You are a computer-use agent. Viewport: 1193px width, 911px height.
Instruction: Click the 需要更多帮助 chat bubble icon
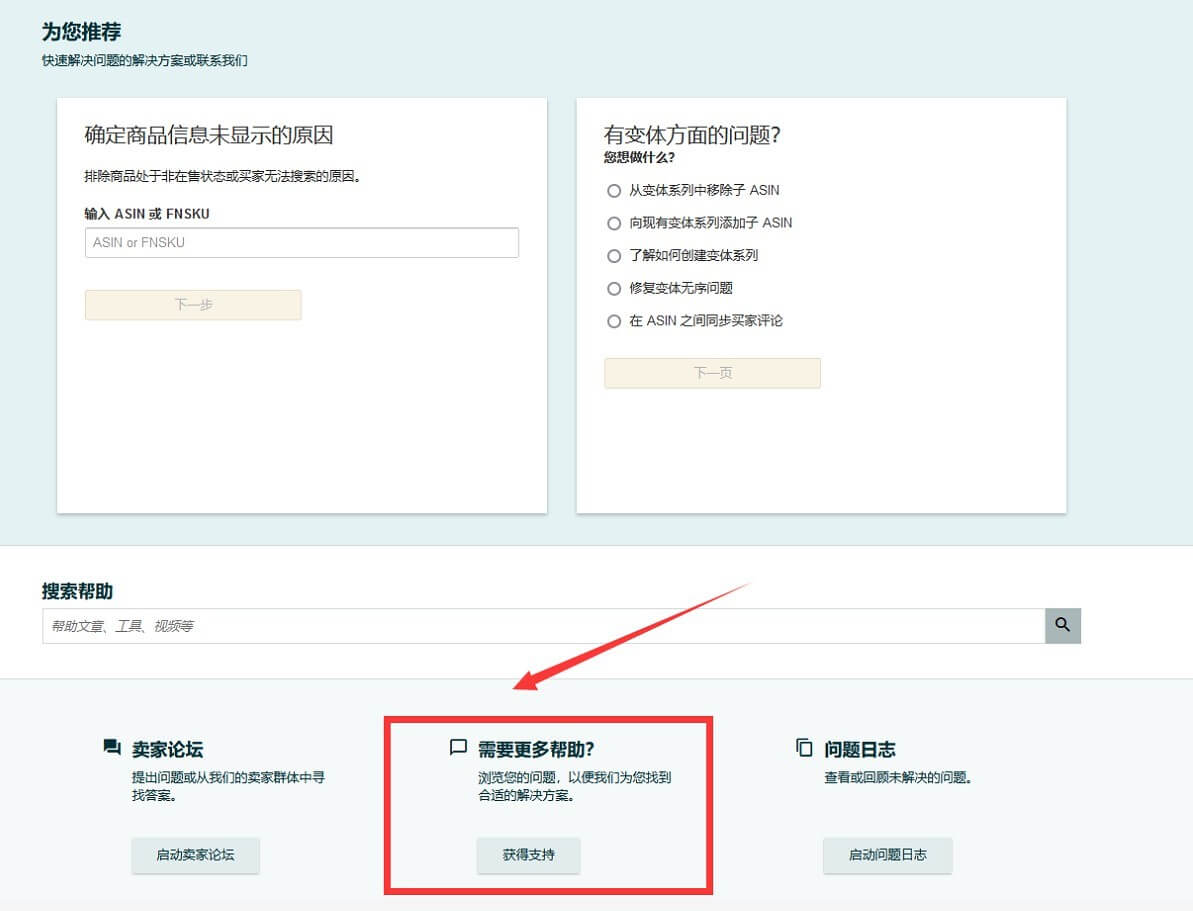click(459, 747)
